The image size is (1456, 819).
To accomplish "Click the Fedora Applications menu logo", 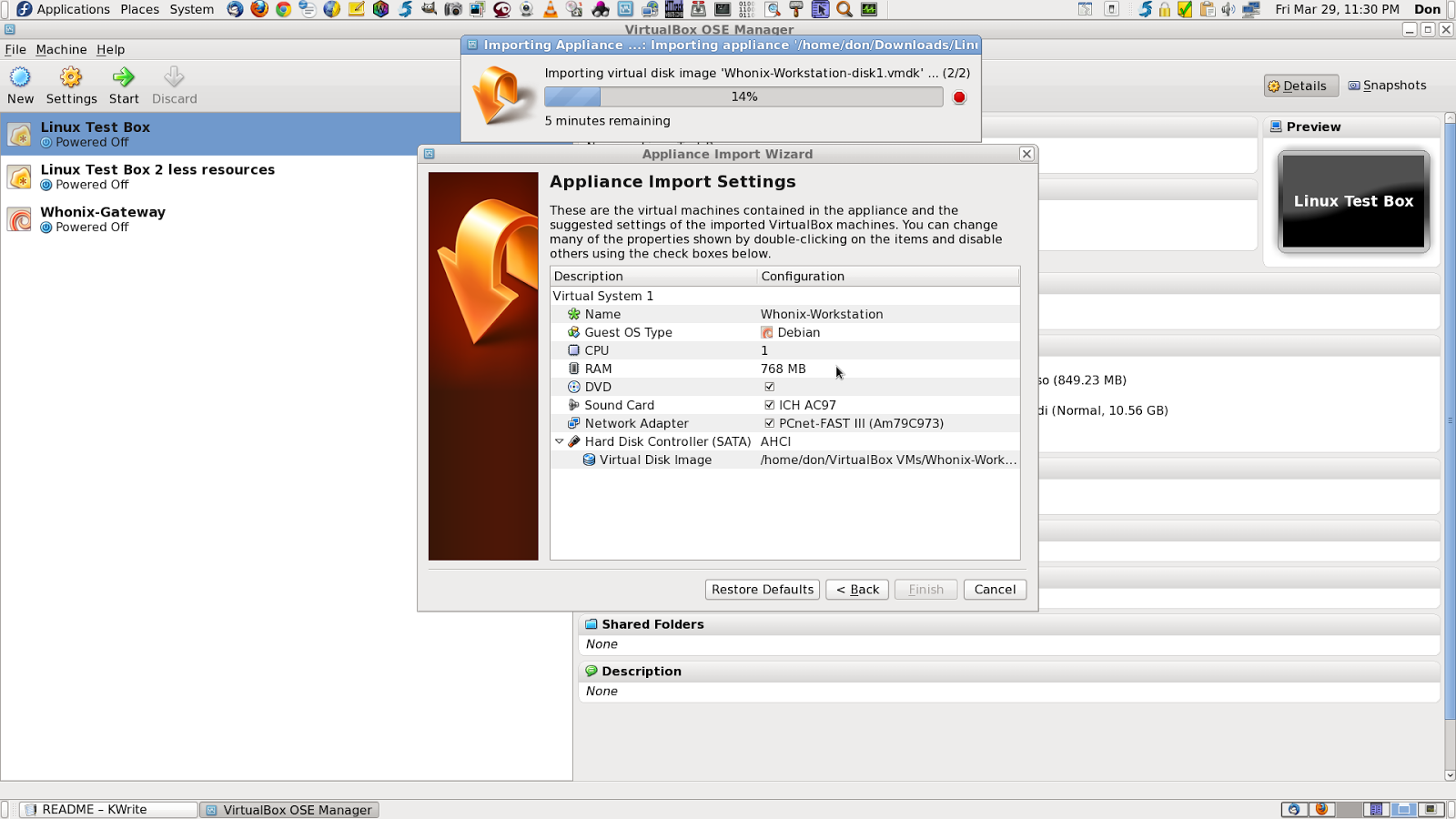I will [x=24, y=9].
